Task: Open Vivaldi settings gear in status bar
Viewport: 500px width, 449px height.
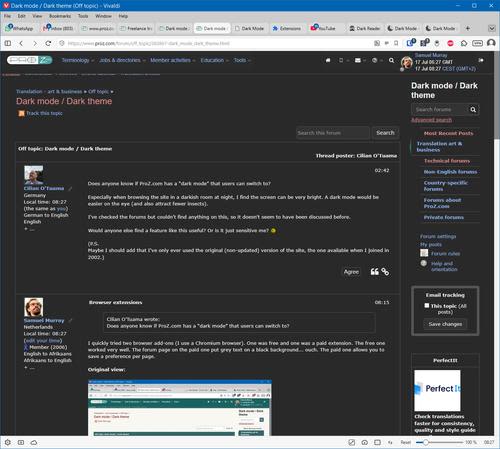Action: click(8, 442)
